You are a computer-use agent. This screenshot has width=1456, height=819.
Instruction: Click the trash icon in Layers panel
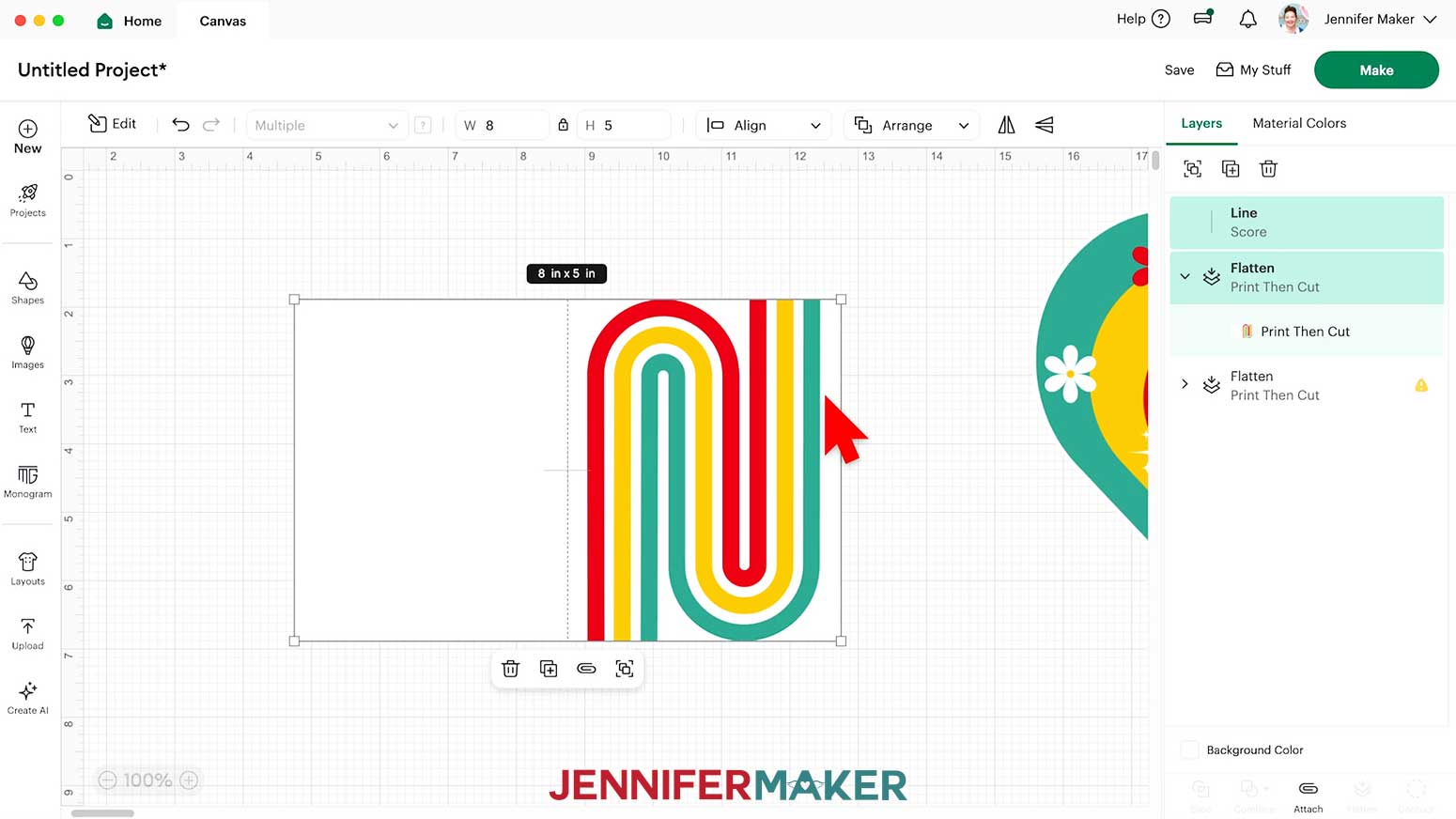click(1268, 169)
